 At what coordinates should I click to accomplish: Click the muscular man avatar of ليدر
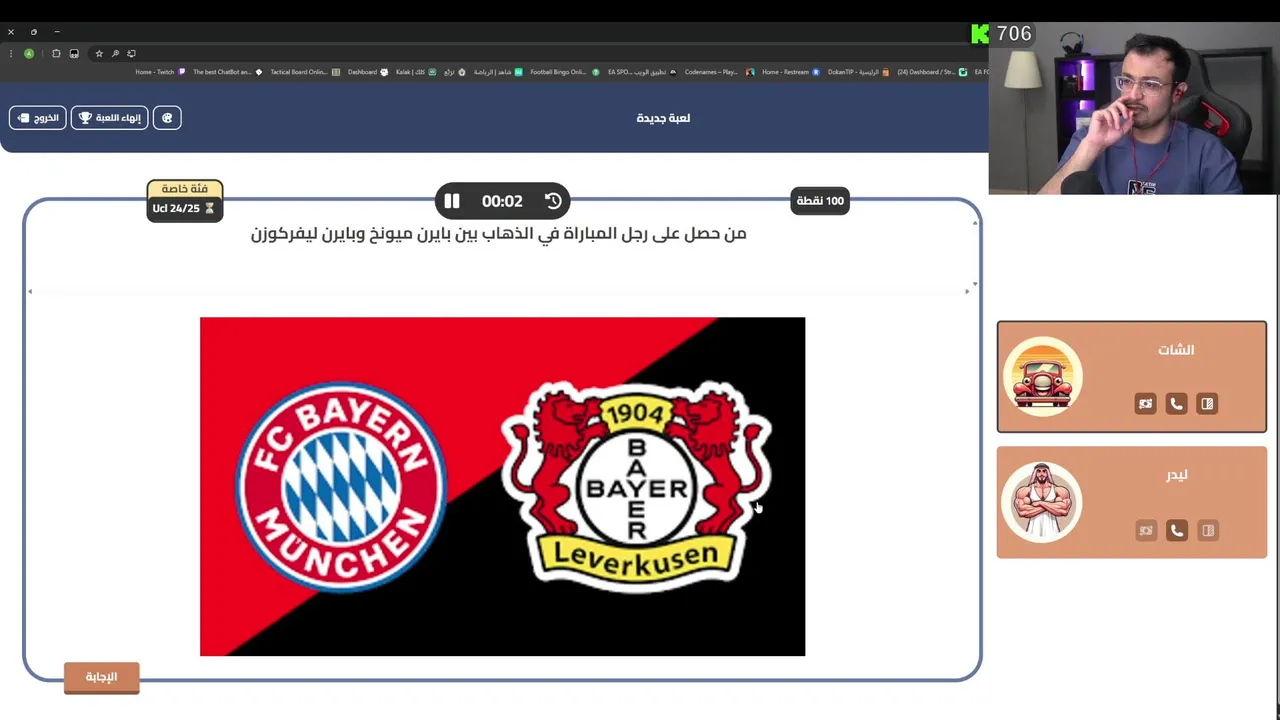coord(1042,502)
